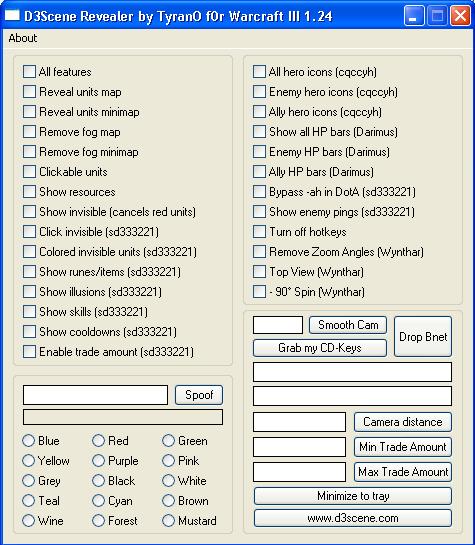Choose the Cyan radio button
Image resolution: width=475 pixels, height=545 pixels.
pyautogui.click(x=99, y=501)
